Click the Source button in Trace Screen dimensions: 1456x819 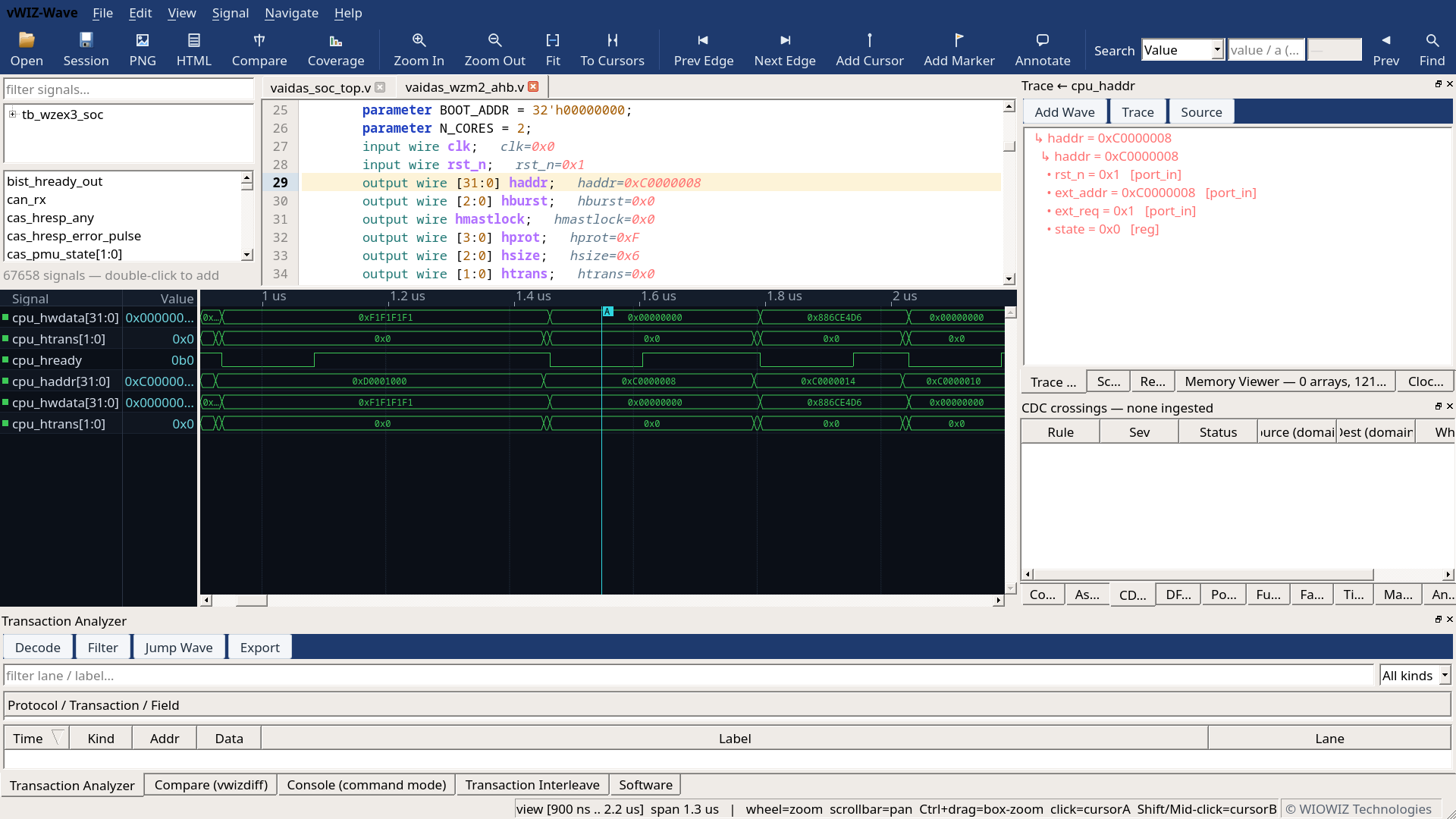1201,112
